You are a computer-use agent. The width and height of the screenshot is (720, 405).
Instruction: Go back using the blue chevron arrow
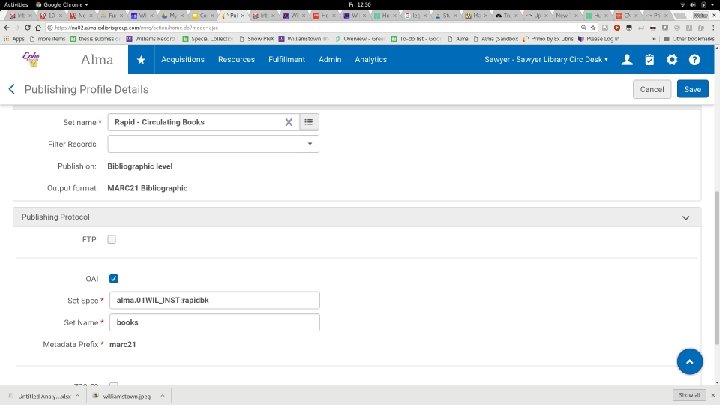(11, 89)
